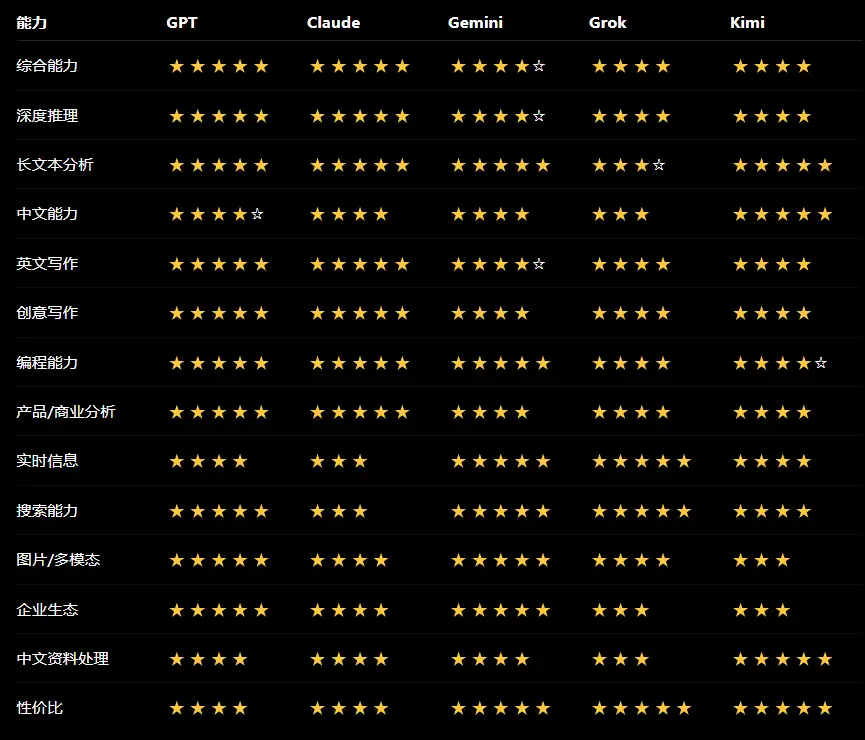Click the 搜索能力 row label
Screen dimensions: 865x740
tap(47, 510)
